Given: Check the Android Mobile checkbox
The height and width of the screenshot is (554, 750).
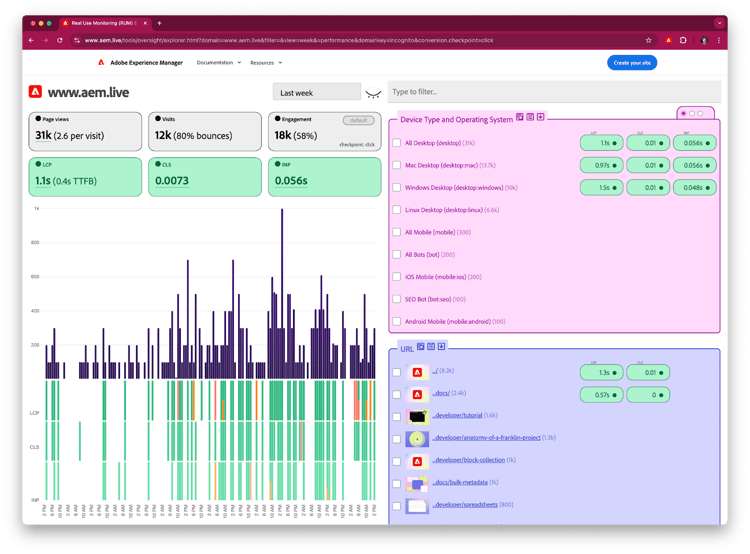Looking at the screenshot, I should point(397,321).
